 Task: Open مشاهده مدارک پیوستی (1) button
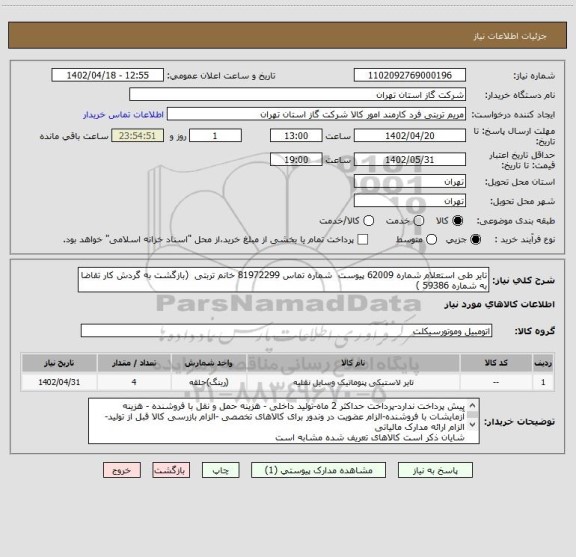pos(318,470)
